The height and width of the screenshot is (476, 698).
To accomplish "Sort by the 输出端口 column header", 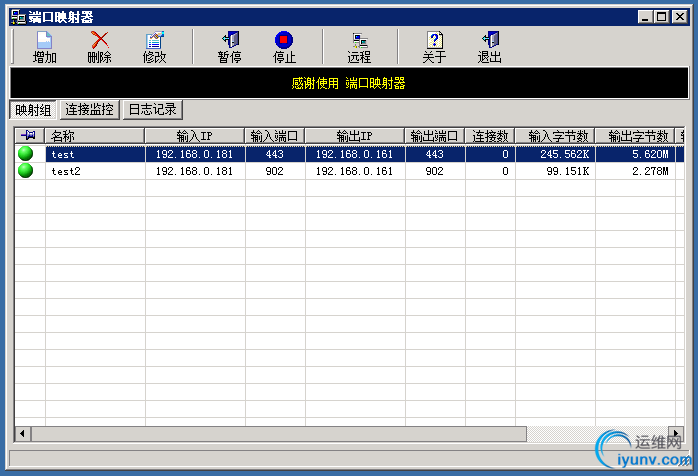I will [434, 136].
